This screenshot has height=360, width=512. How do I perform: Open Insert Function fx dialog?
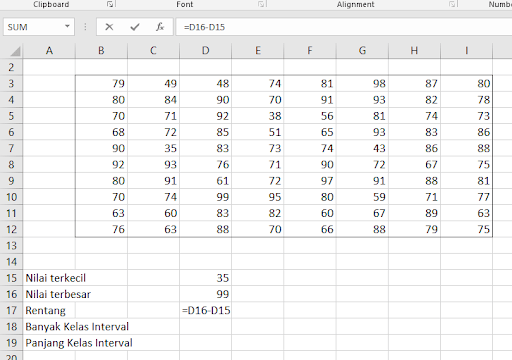click(160, 27)
